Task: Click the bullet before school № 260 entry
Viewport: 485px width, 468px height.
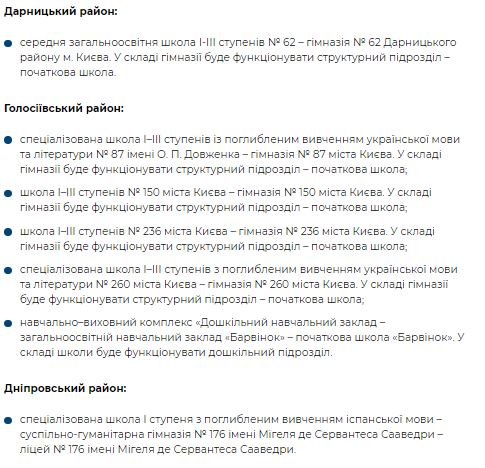Action: click(8, 270)
